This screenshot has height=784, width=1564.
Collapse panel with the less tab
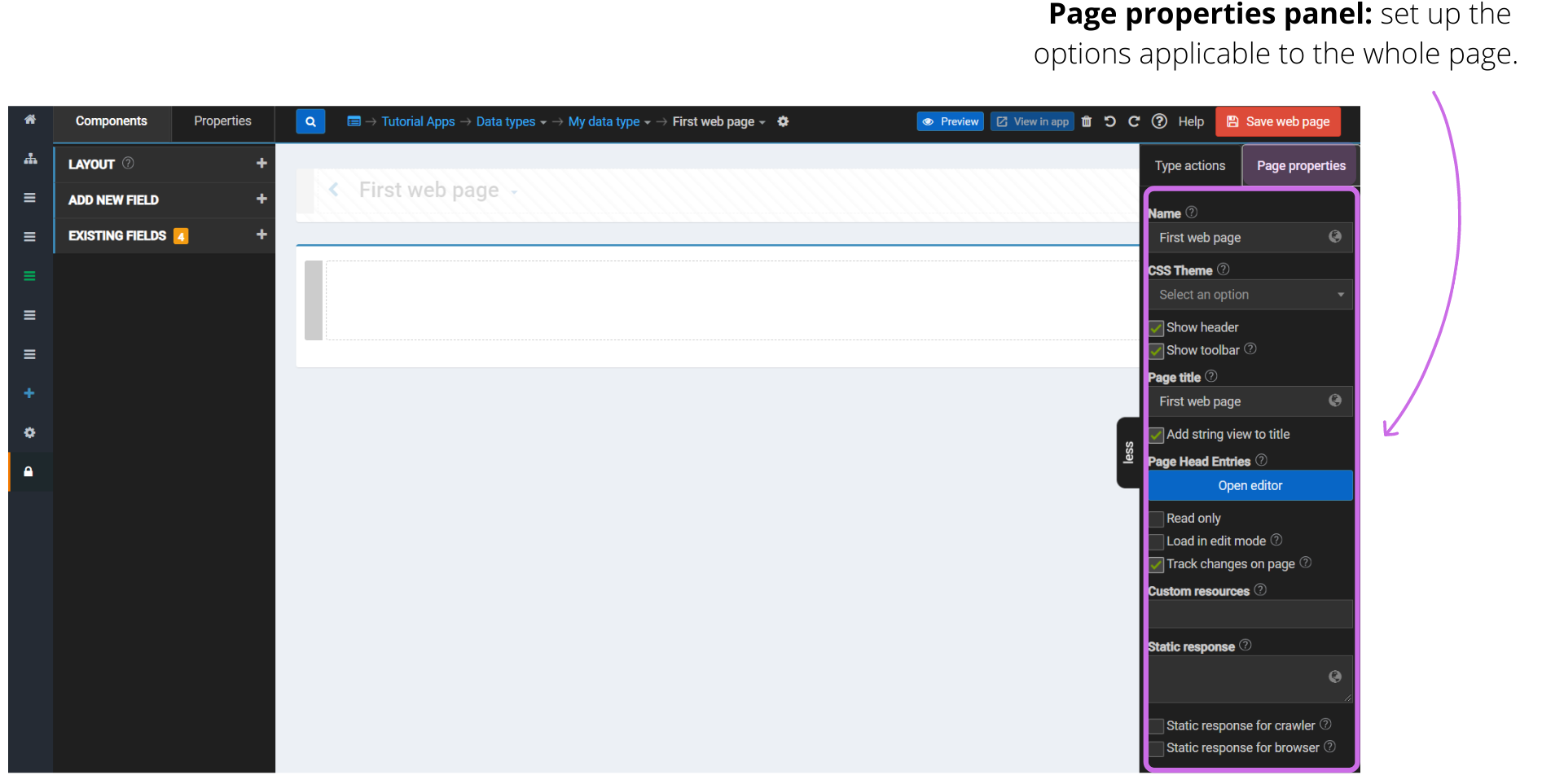(1128, 453)
